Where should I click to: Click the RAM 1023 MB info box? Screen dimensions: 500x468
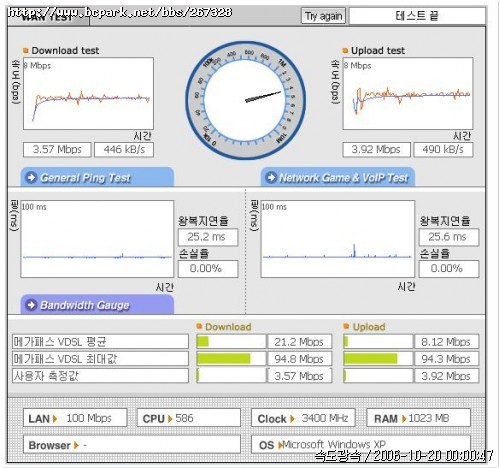[418, 418]
